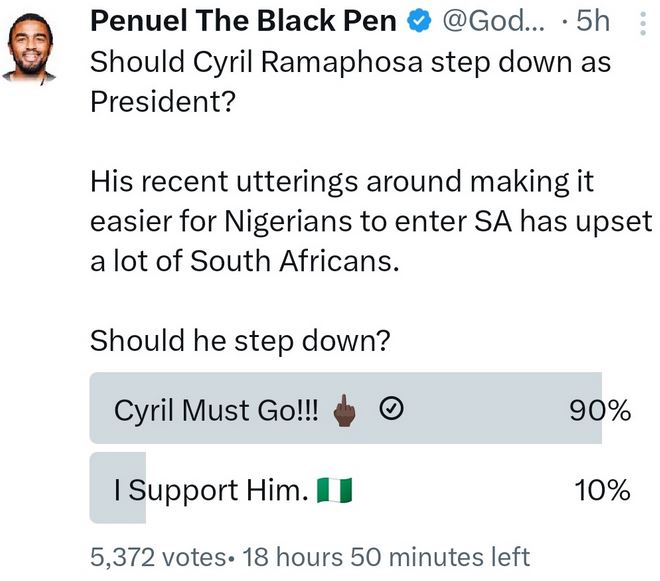Click the middle finger emoji in the poll

pyautogui.click(x=343, y=409)
